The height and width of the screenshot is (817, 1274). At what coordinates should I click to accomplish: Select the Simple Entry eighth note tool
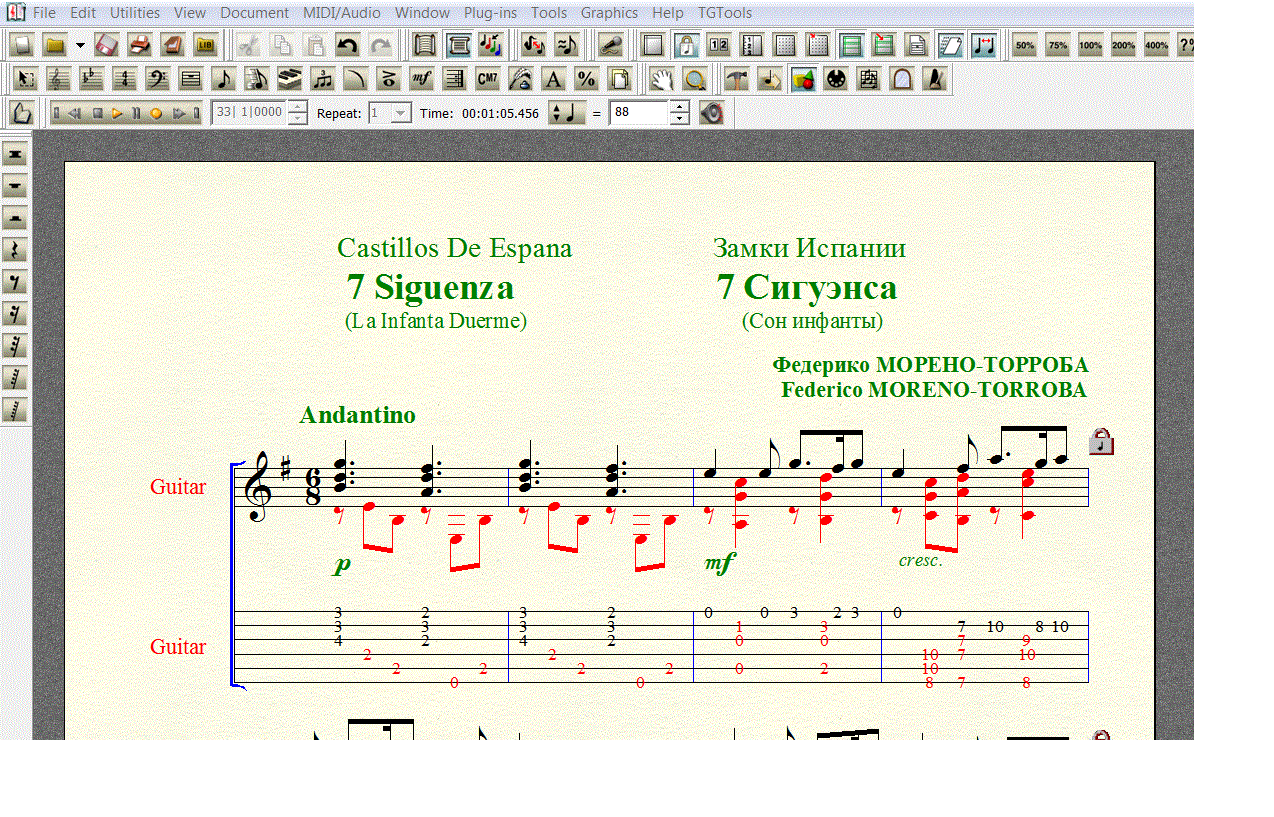tap(224, 79)
